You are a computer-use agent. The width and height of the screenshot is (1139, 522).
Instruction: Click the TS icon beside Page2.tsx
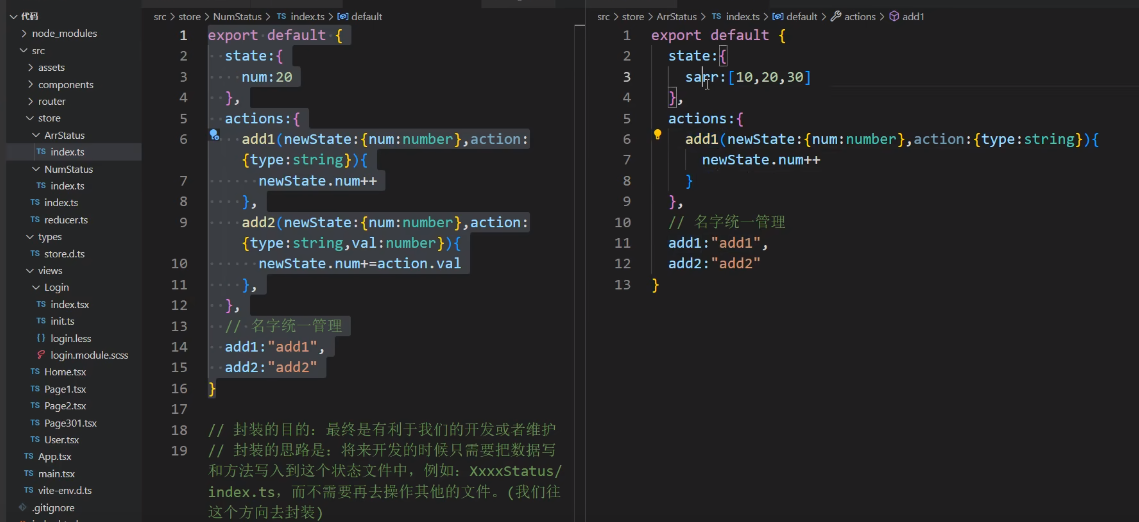click(35, 406)
